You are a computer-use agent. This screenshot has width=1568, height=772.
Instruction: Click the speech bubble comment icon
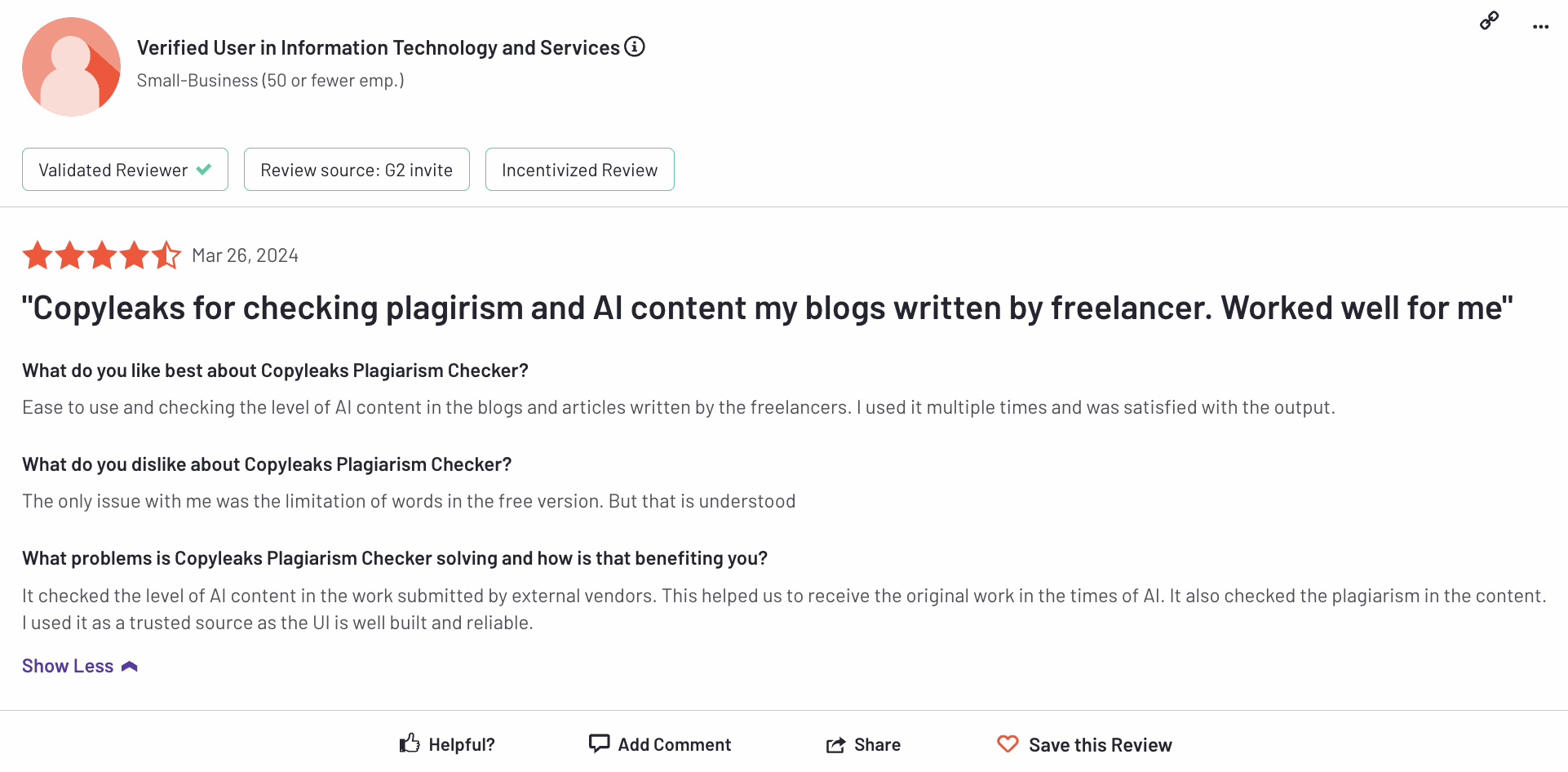(x=599, y=743)
